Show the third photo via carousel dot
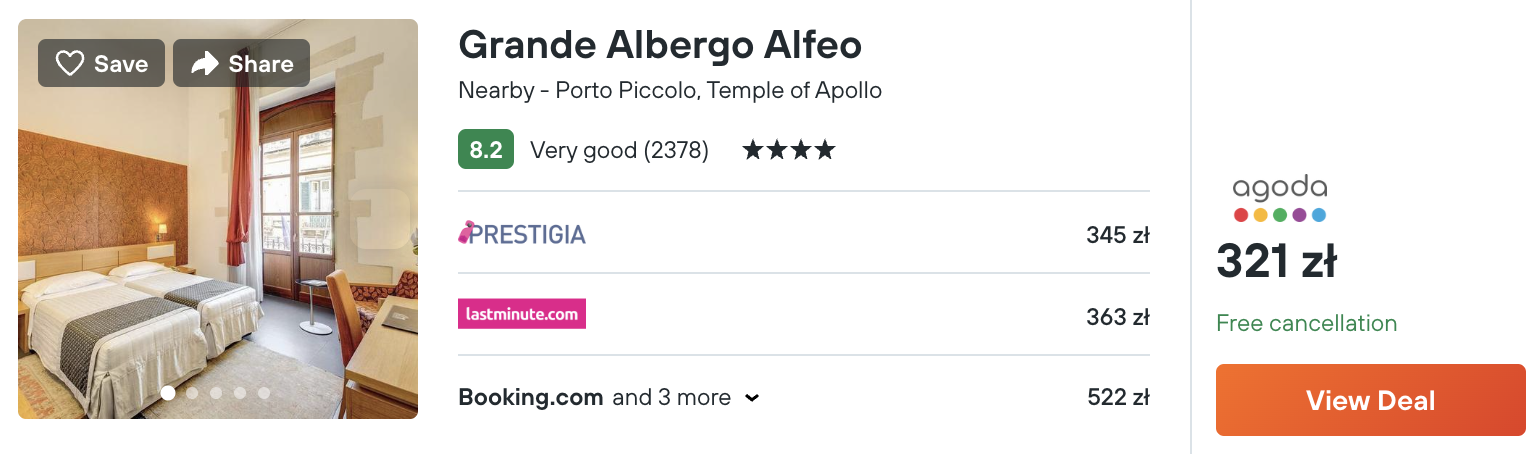Image resolution: width=1536 pixels, height=454 pixels. pyautogui.click(x=216, y=393)
